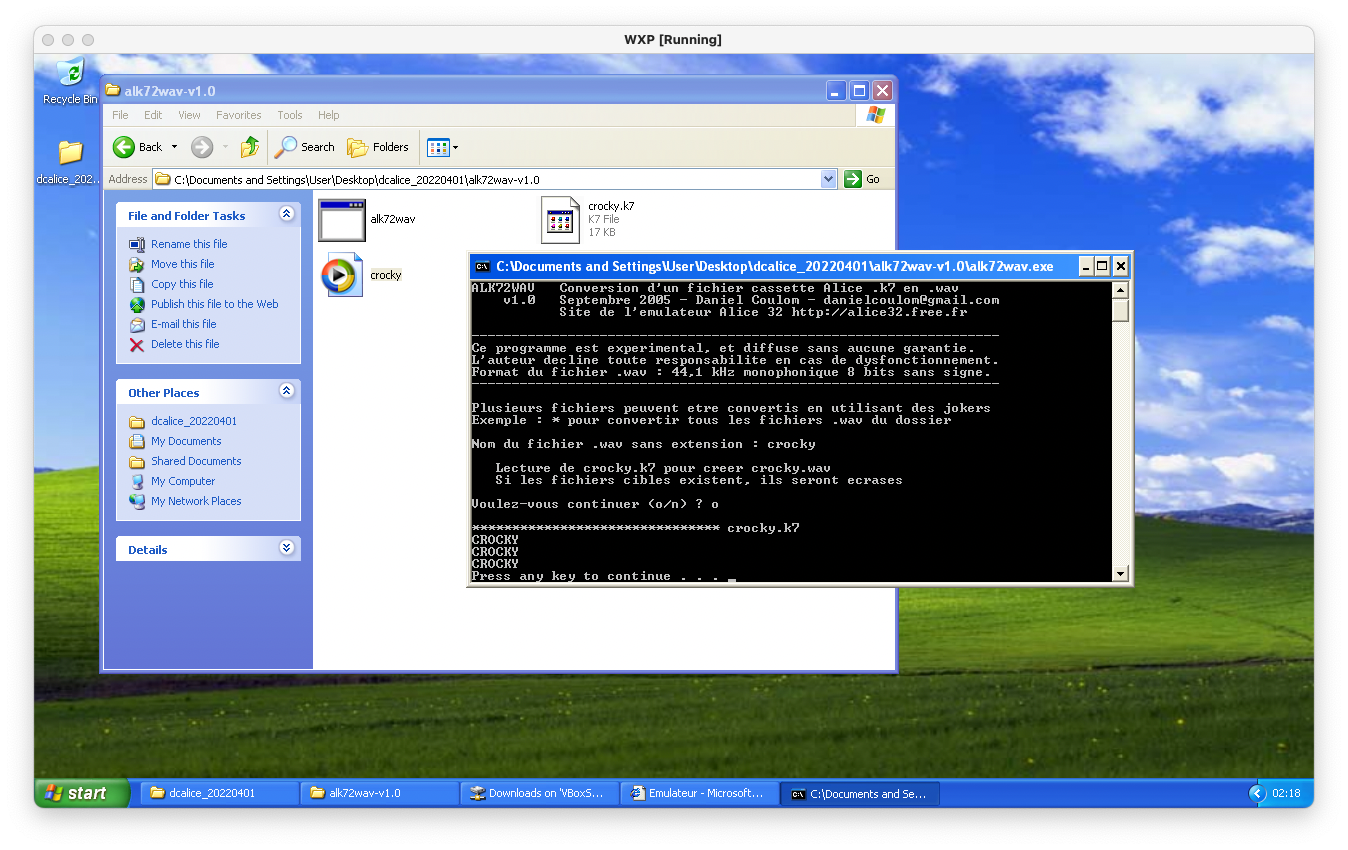This screenshot has width=1348, height=850.
Task: Click the console window system menu icon
Action: click(x=482, y=266)
